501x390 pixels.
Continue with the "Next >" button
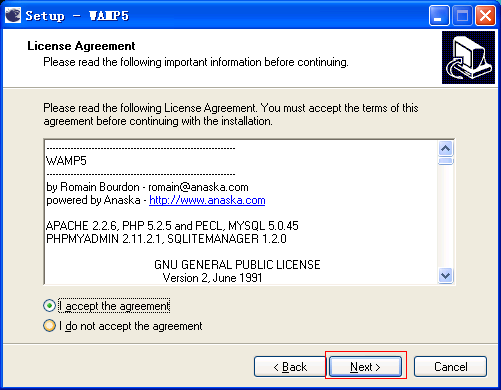tap(365, 367)
